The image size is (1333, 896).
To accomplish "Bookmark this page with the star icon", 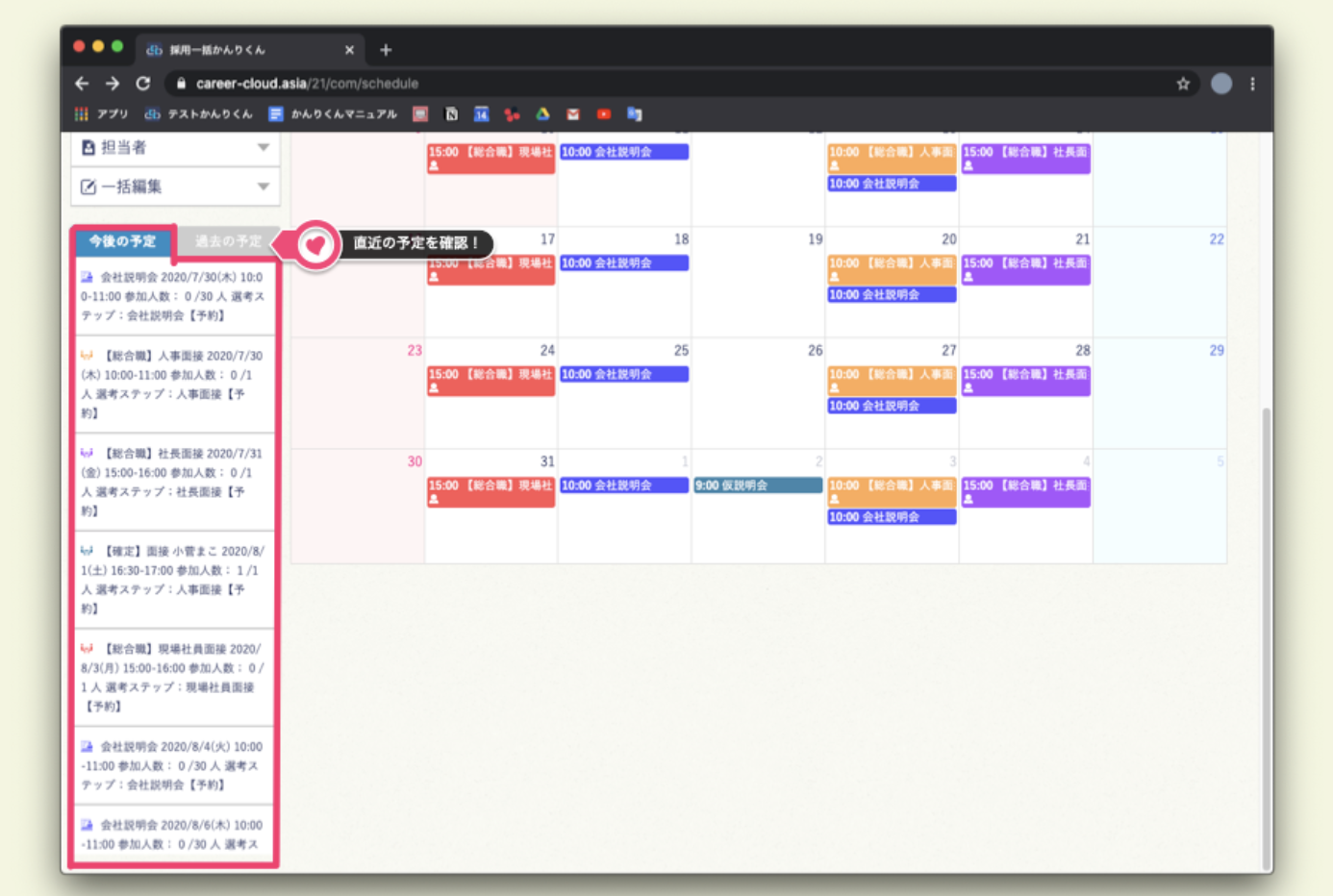I will pos(1183,84).
